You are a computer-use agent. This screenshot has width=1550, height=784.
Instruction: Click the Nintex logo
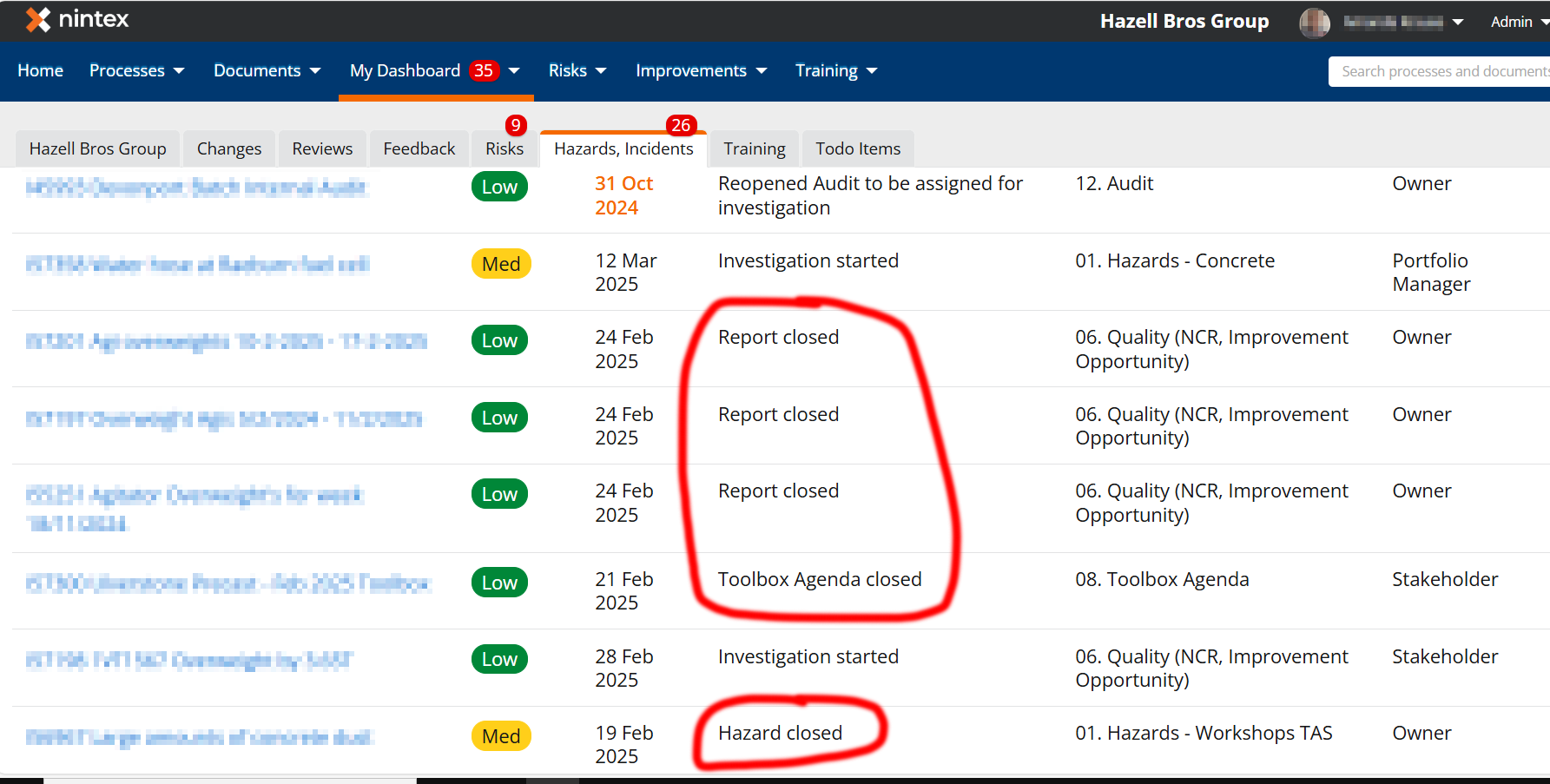coord(76,20)
